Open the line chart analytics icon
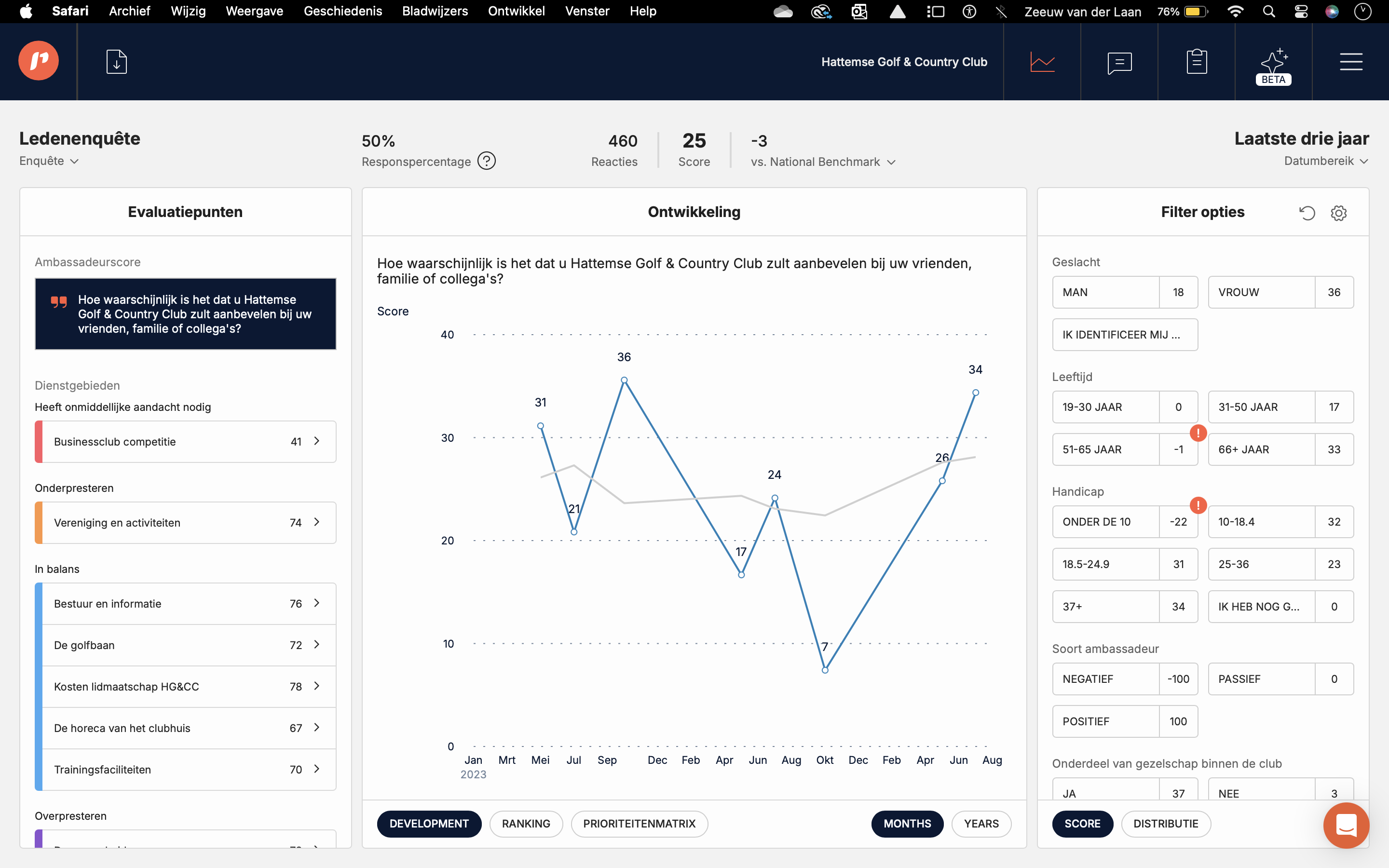The height and width of the screenshot is (868, 1389). 1042,61
